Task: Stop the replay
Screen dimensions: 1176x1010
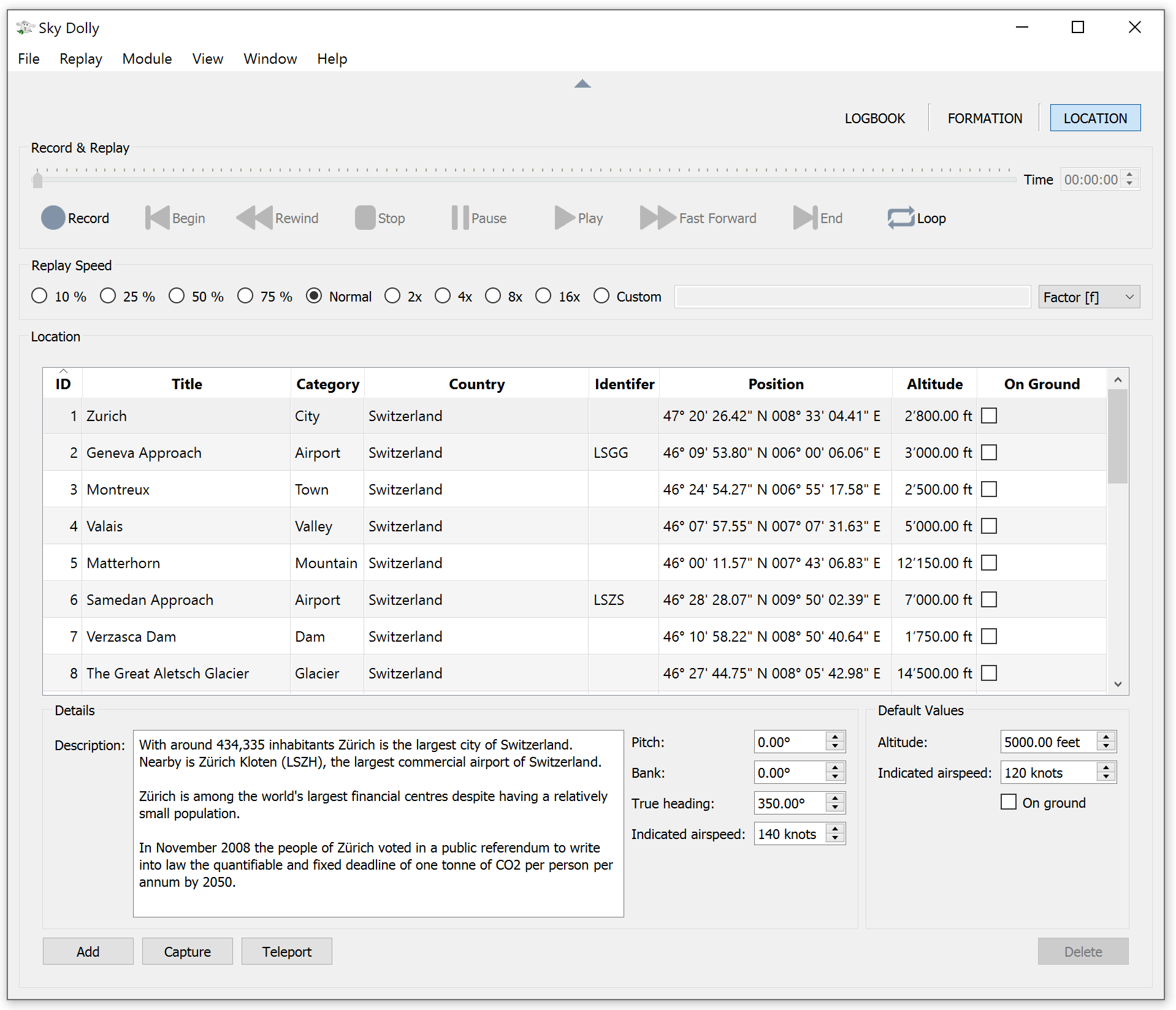Action: tap(380, 218)
